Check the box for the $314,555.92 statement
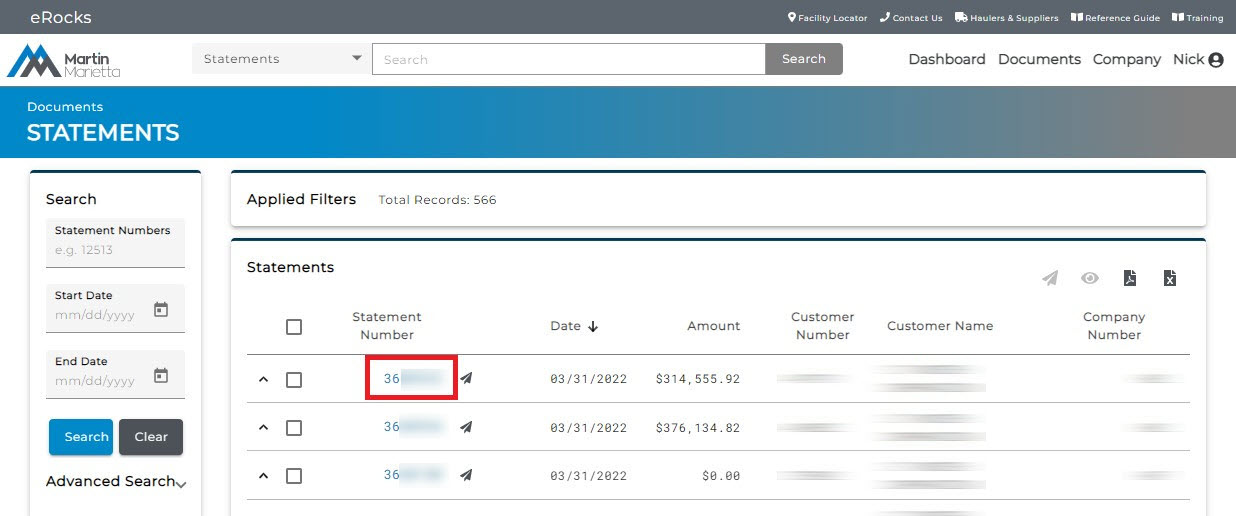 pyautogui.click(x=294, y=380)
